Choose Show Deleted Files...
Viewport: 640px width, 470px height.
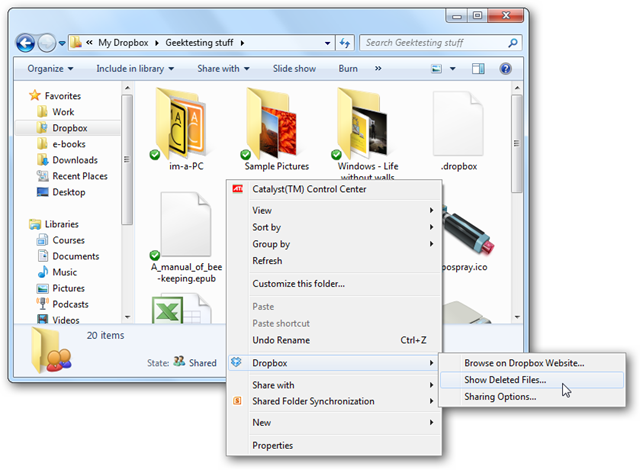click(532, 379)
